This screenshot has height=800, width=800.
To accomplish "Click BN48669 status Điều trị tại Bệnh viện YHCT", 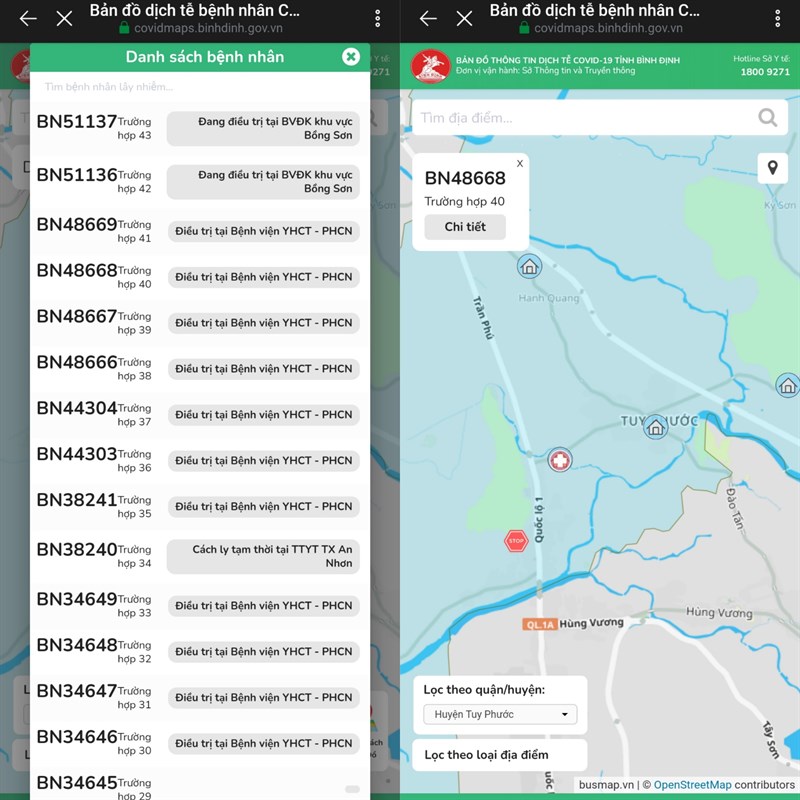I will click(264, 231).
